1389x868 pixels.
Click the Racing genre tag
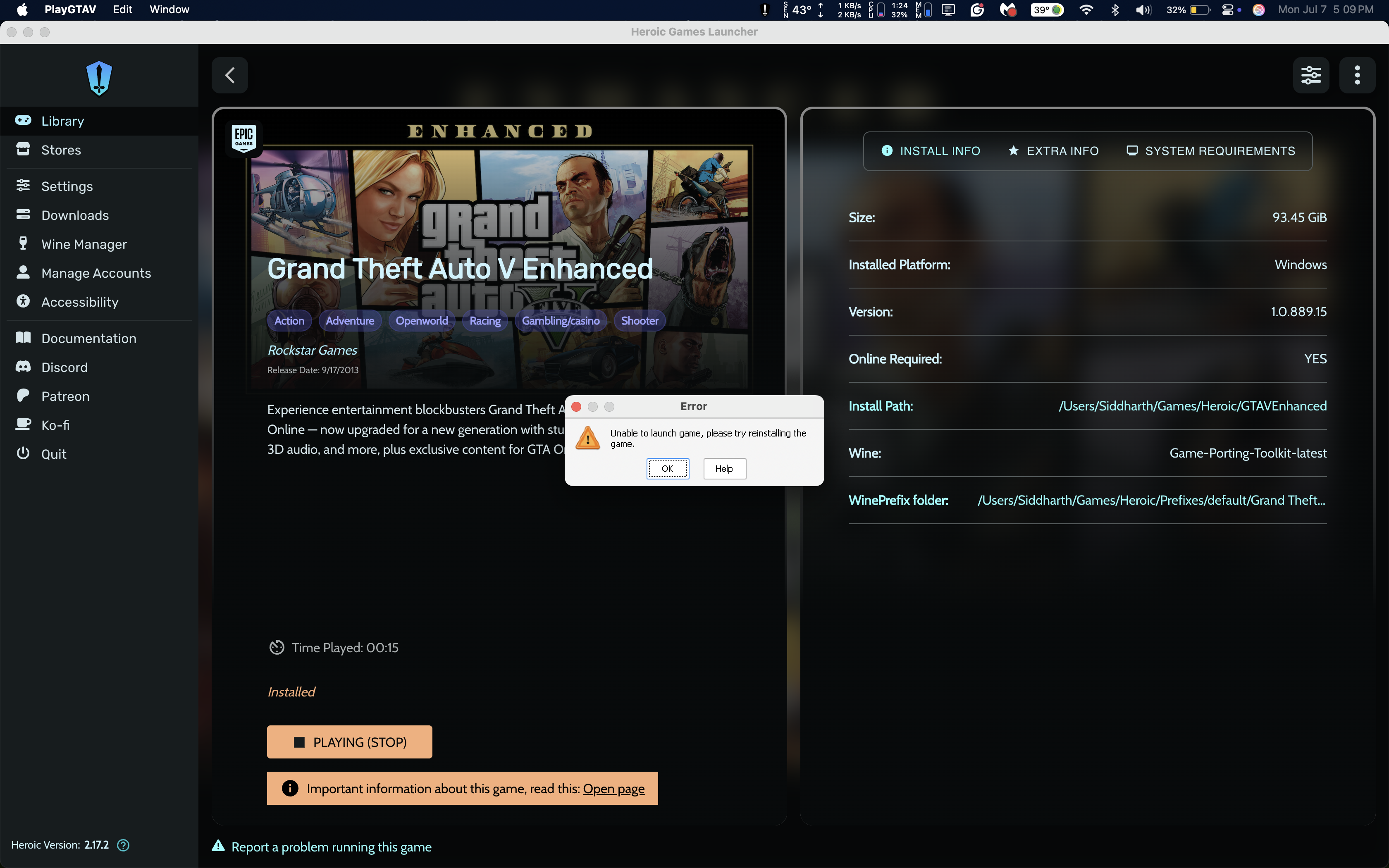pyautogui.click(x=485, y=321)
